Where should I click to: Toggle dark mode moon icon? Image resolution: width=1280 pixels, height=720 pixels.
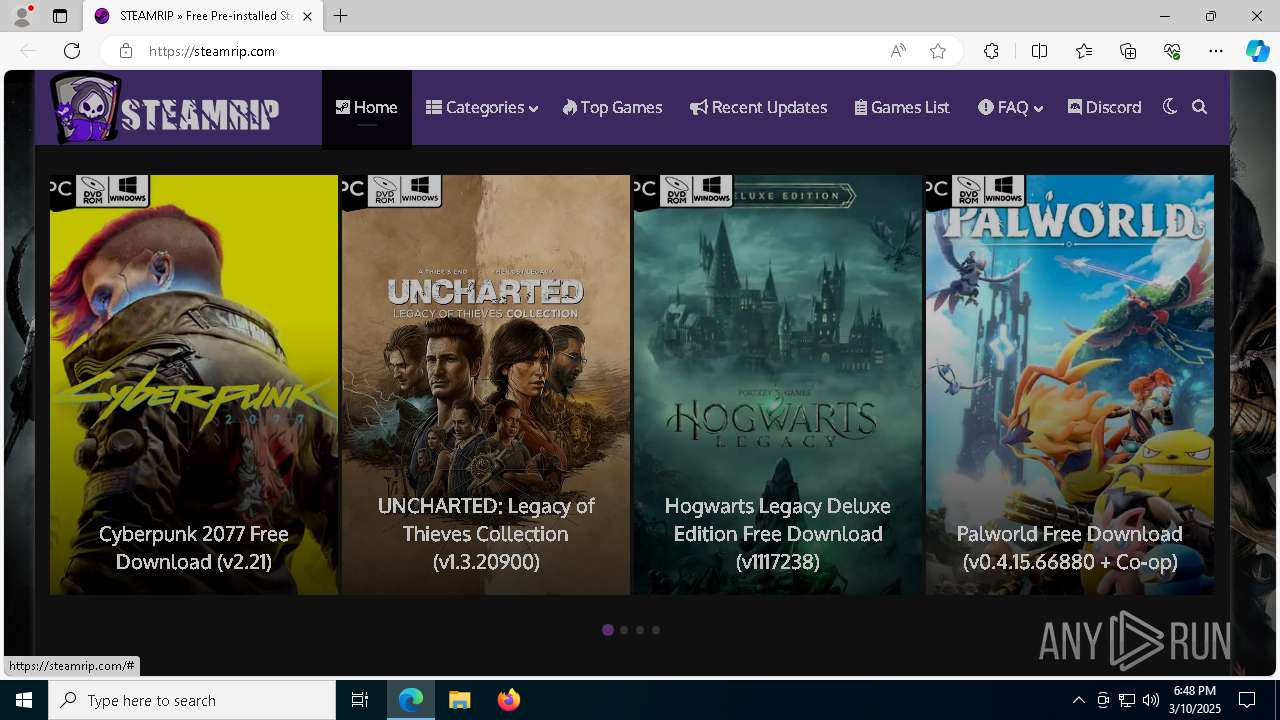pyautogui.click(x=1170, y=107)
